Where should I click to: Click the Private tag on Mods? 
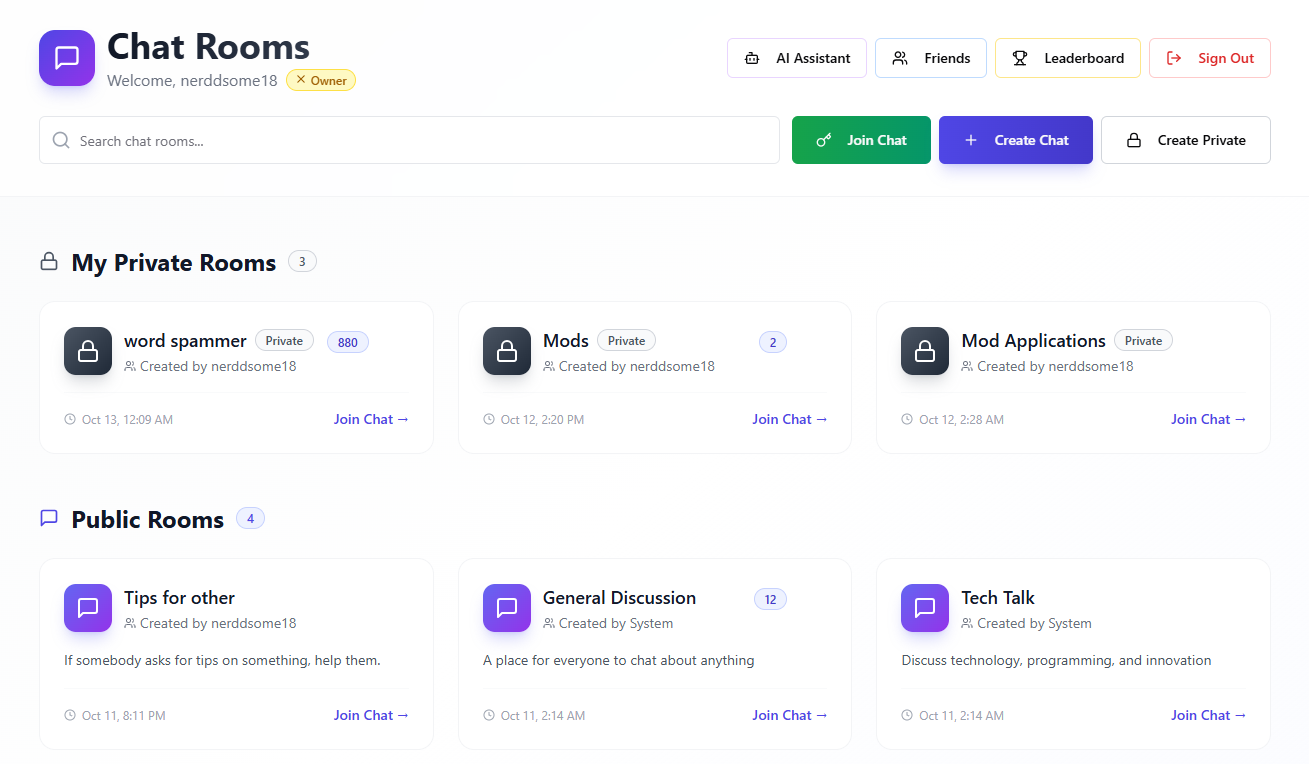(x=626, y=341)
